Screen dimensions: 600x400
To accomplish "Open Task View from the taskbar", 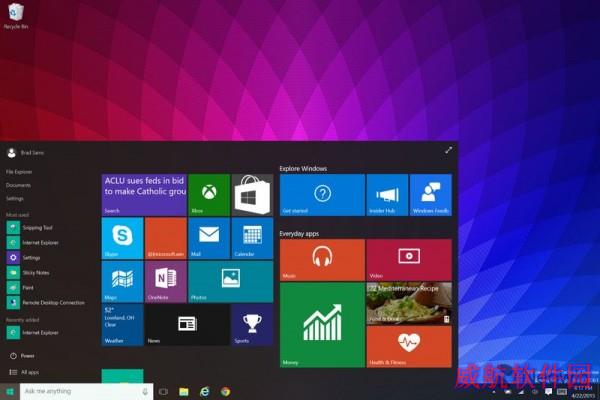I will (163, 392).
